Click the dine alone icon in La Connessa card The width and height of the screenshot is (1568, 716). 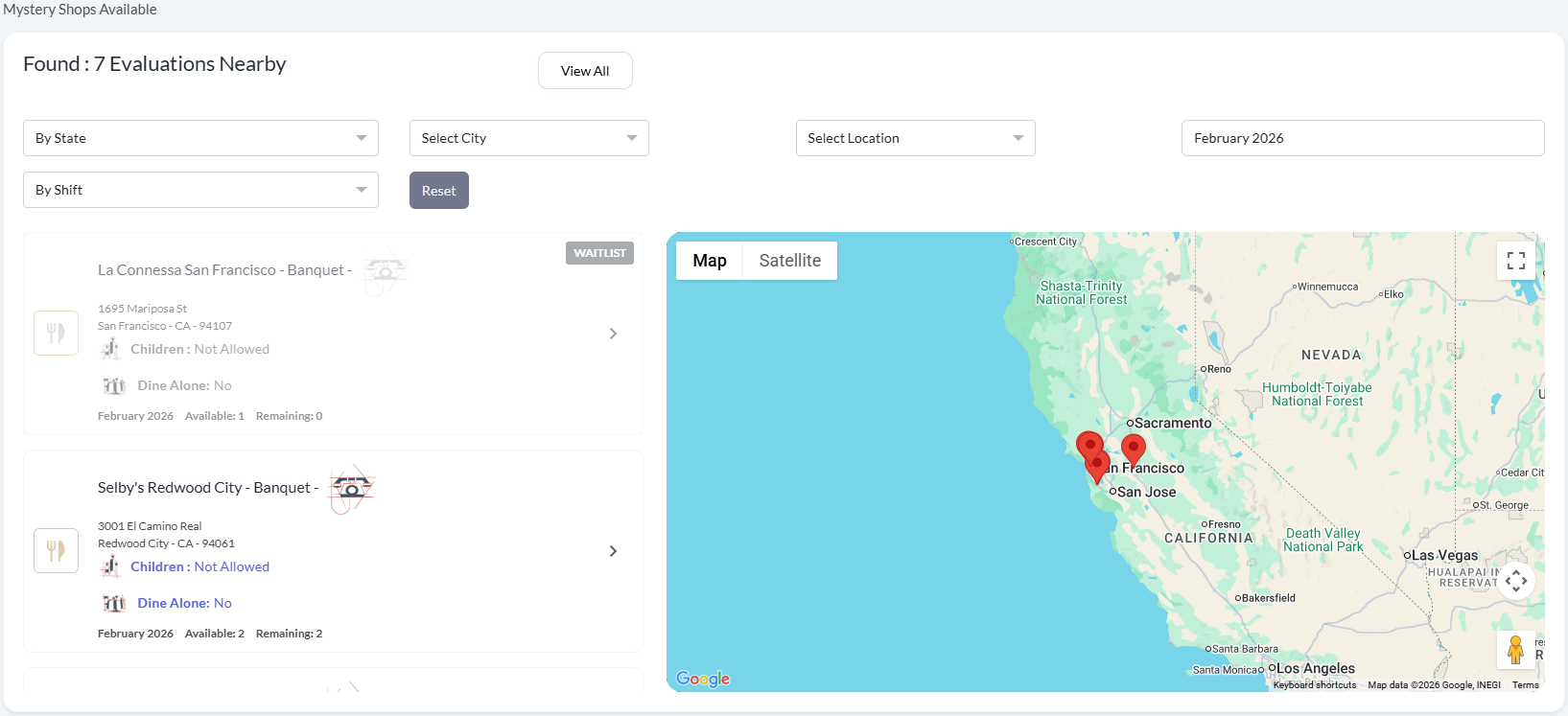114,385
